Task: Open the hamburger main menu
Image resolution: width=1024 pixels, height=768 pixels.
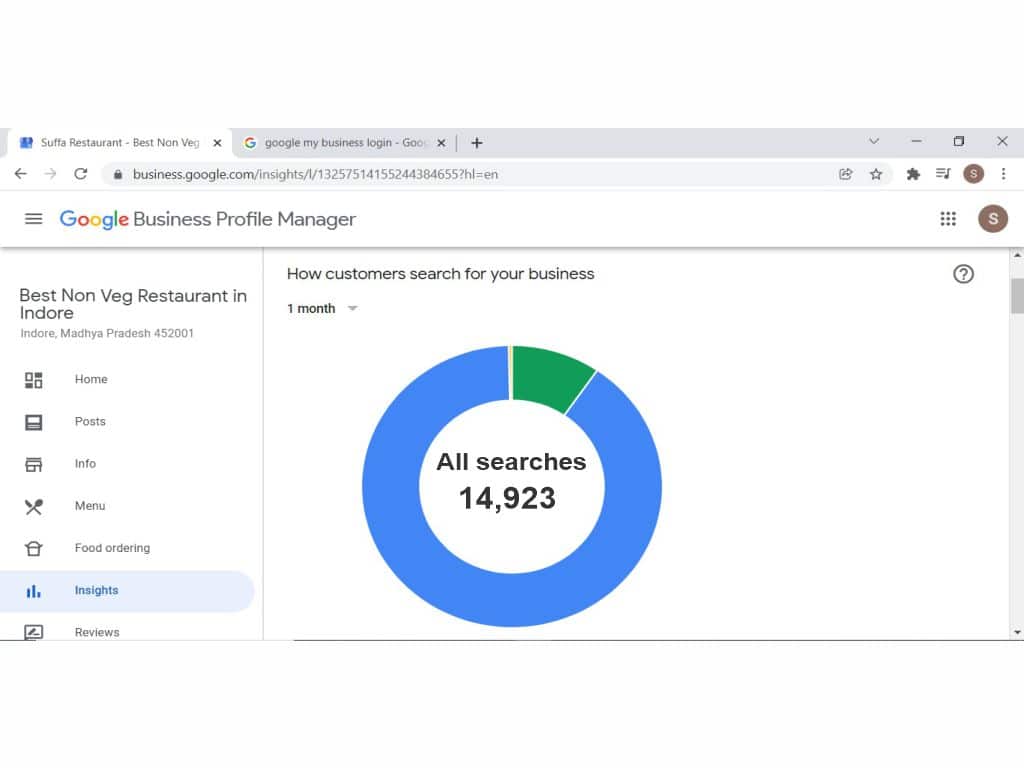Action: (x=33, y=219)
